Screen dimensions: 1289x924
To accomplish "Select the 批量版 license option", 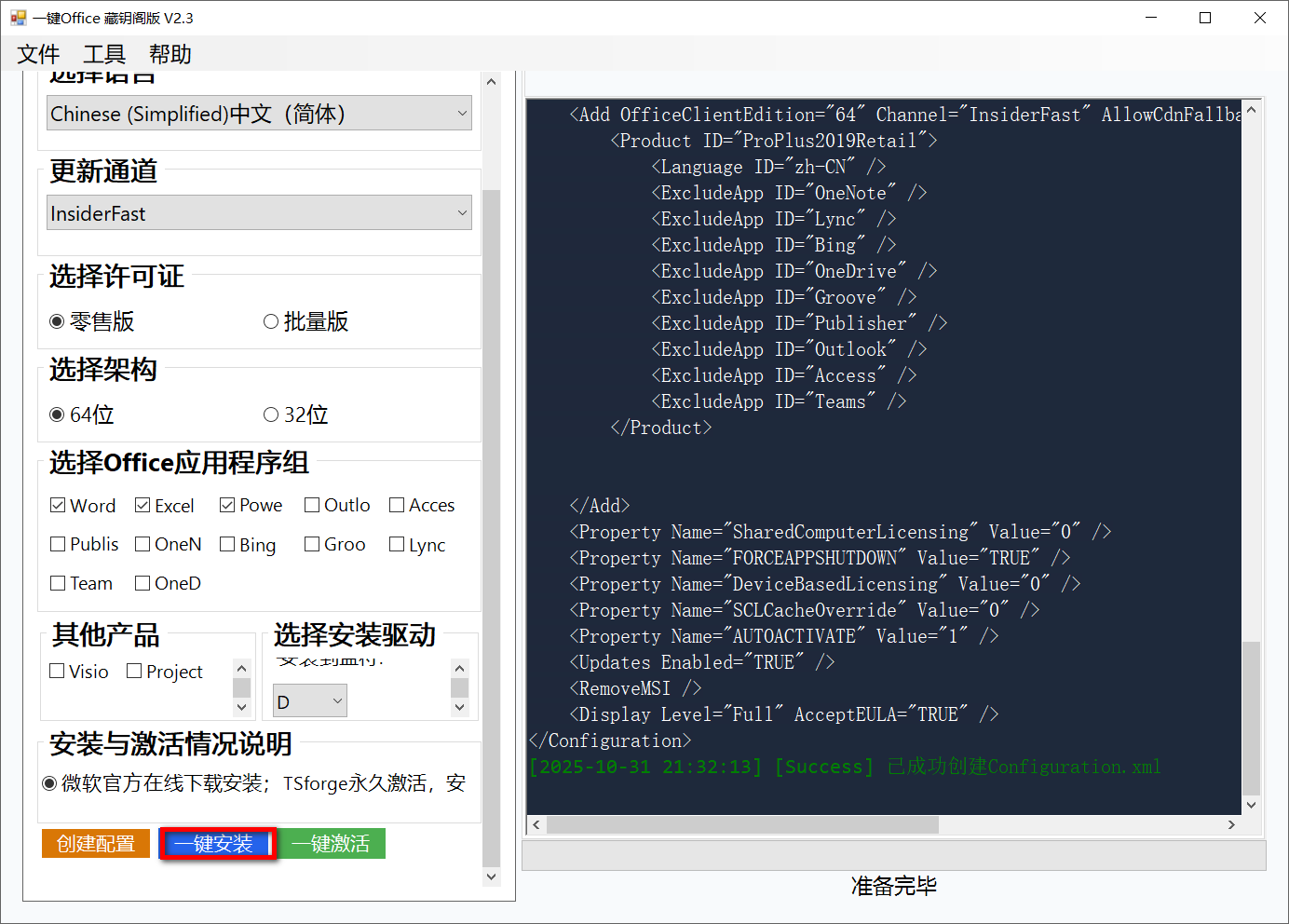I will click(x=271, y=321).
